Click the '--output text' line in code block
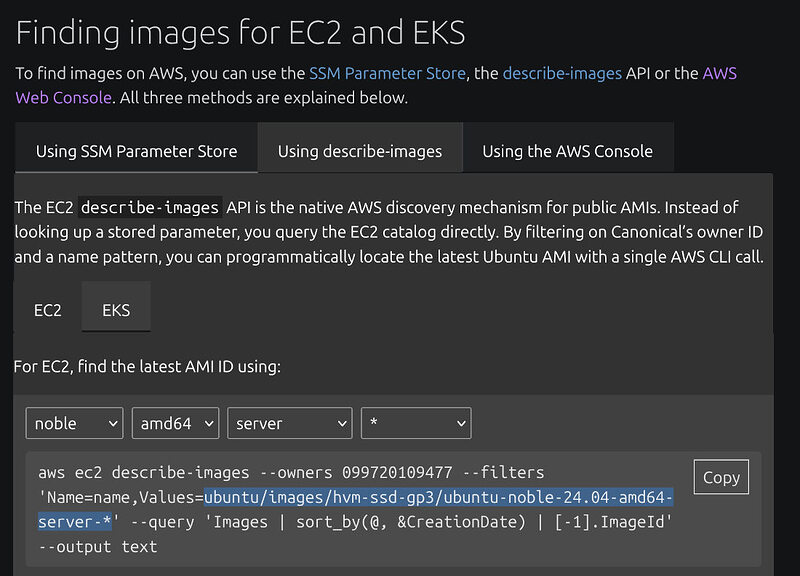Screen dimensions: 800x576 pos(97,547)
